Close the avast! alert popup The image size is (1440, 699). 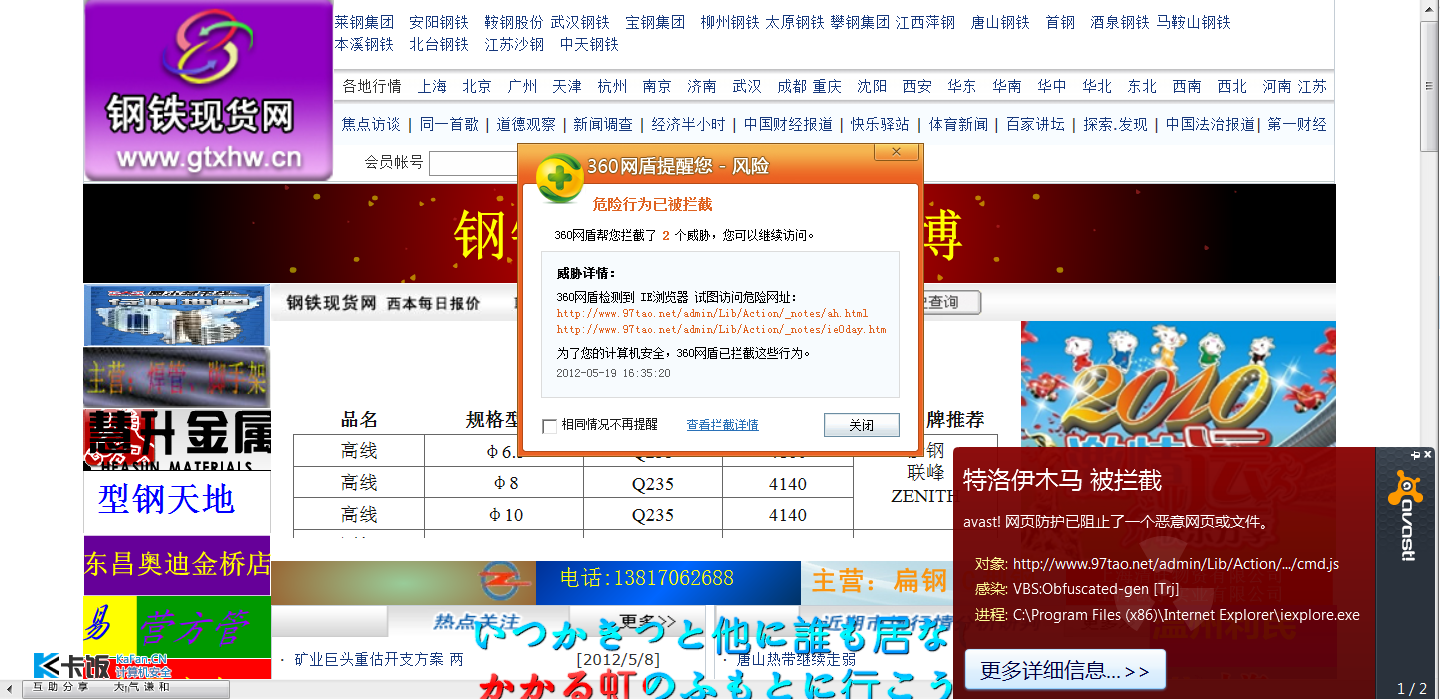point(1429,455)
